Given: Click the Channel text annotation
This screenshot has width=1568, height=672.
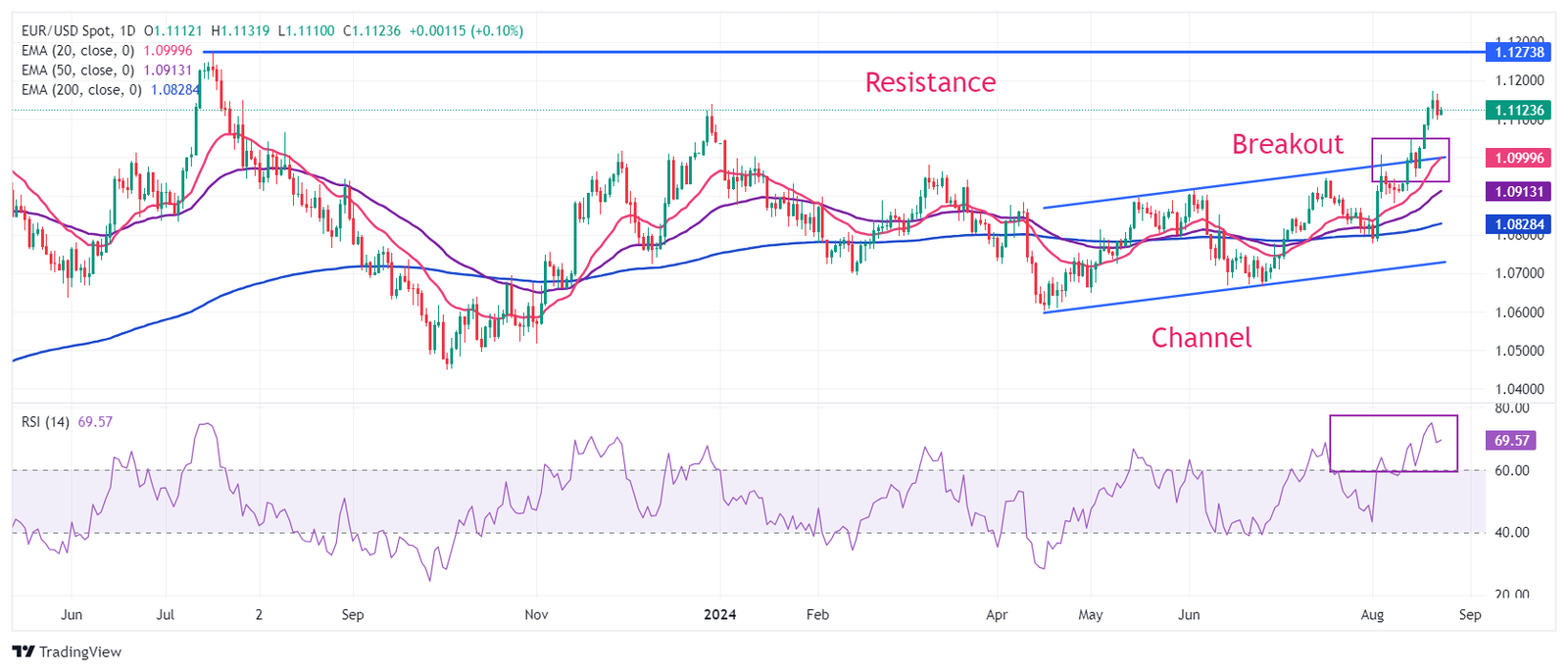Looking at the screenshot, I should point(1200,338).
